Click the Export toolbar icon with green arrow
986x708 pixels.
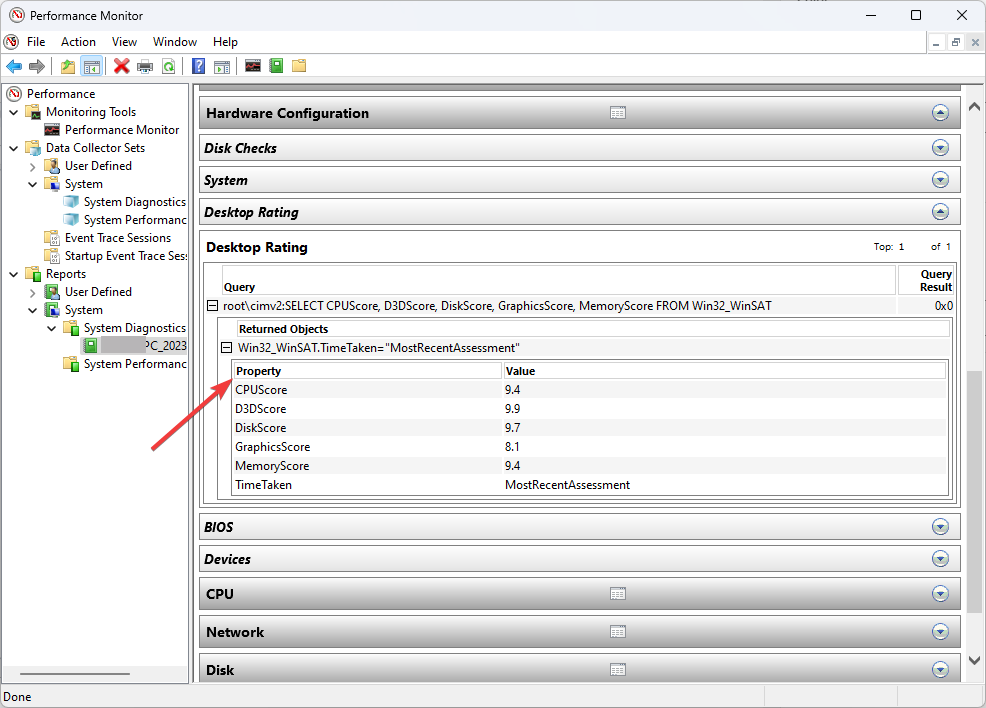67,66
